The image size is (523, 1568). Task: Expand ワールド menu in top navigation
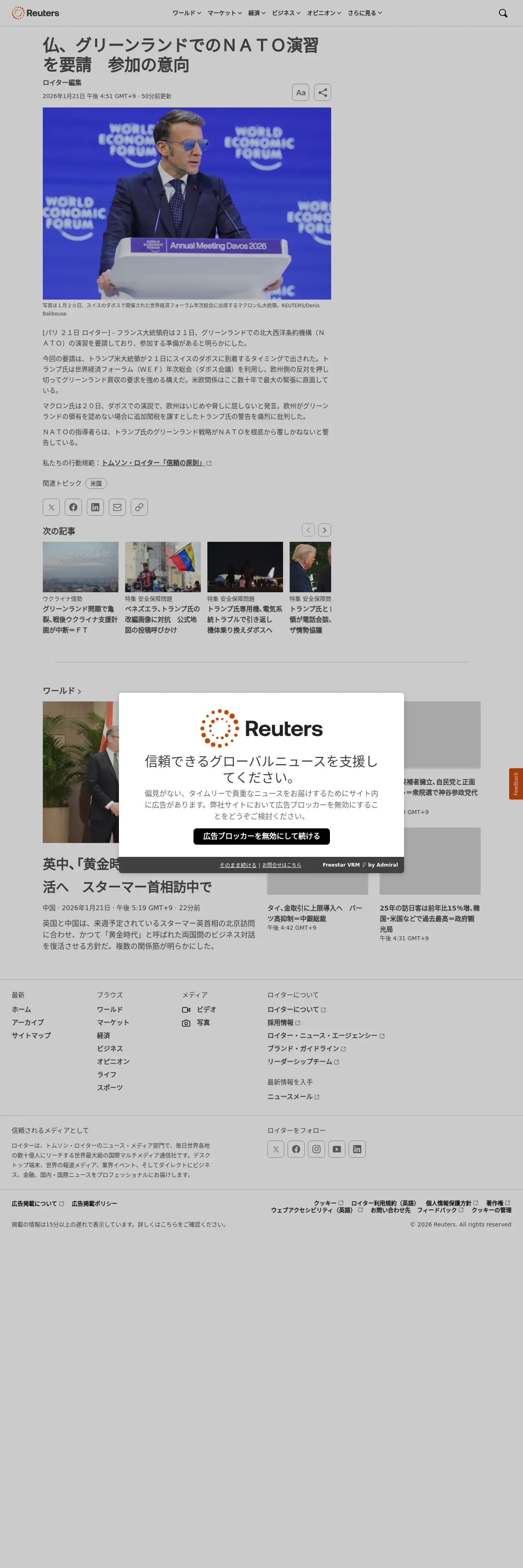pos(186,13)
